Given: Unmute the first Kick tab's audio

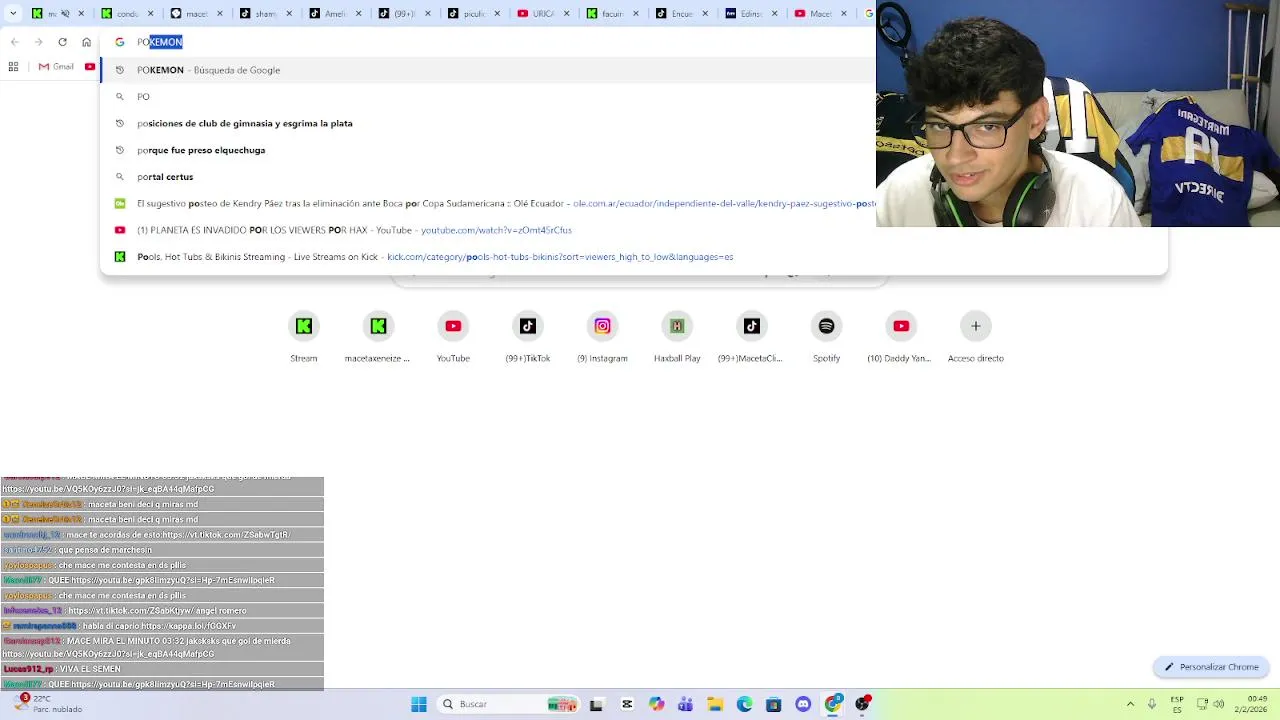Looking at the screenshot, I should tap(66, 13).
